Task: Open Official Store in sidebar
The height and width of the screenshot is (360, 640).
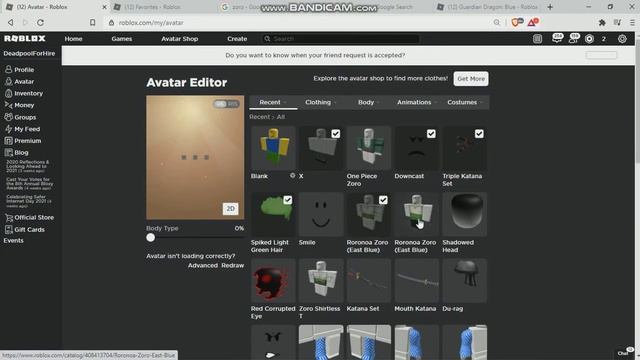Action: point(29,218)
